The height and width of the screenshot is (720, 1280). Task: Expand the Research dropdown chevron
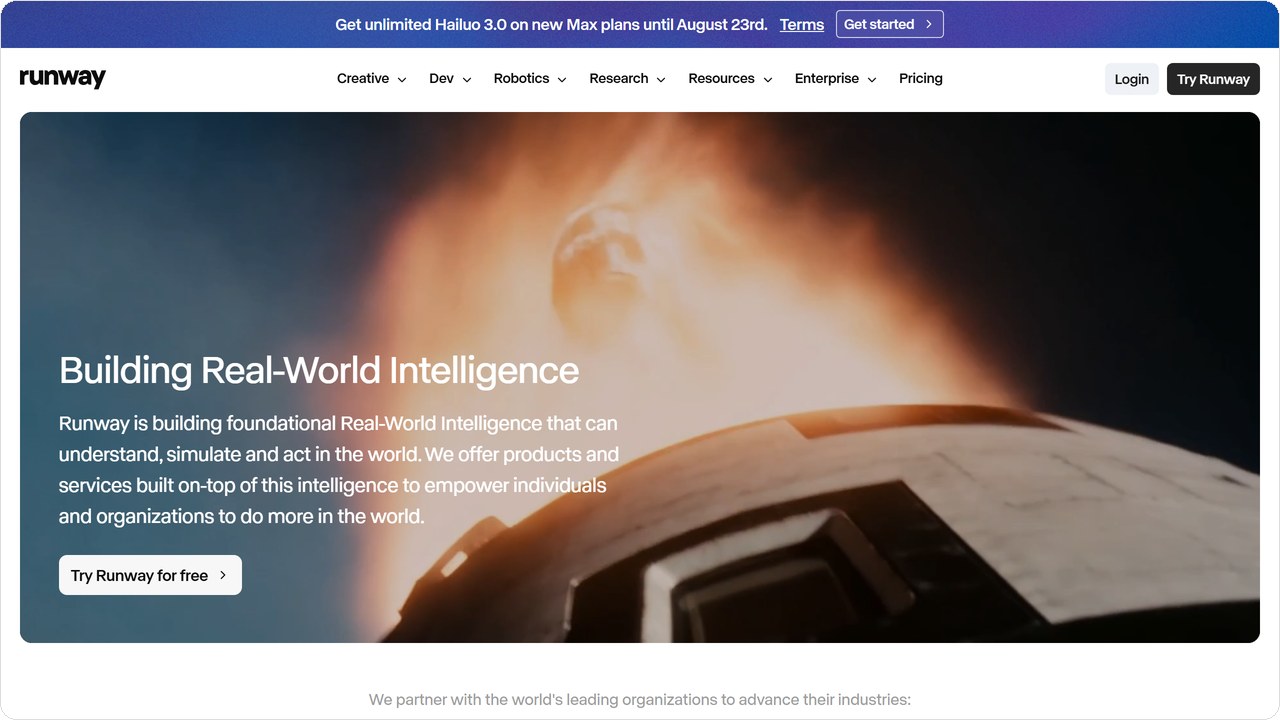661,80
